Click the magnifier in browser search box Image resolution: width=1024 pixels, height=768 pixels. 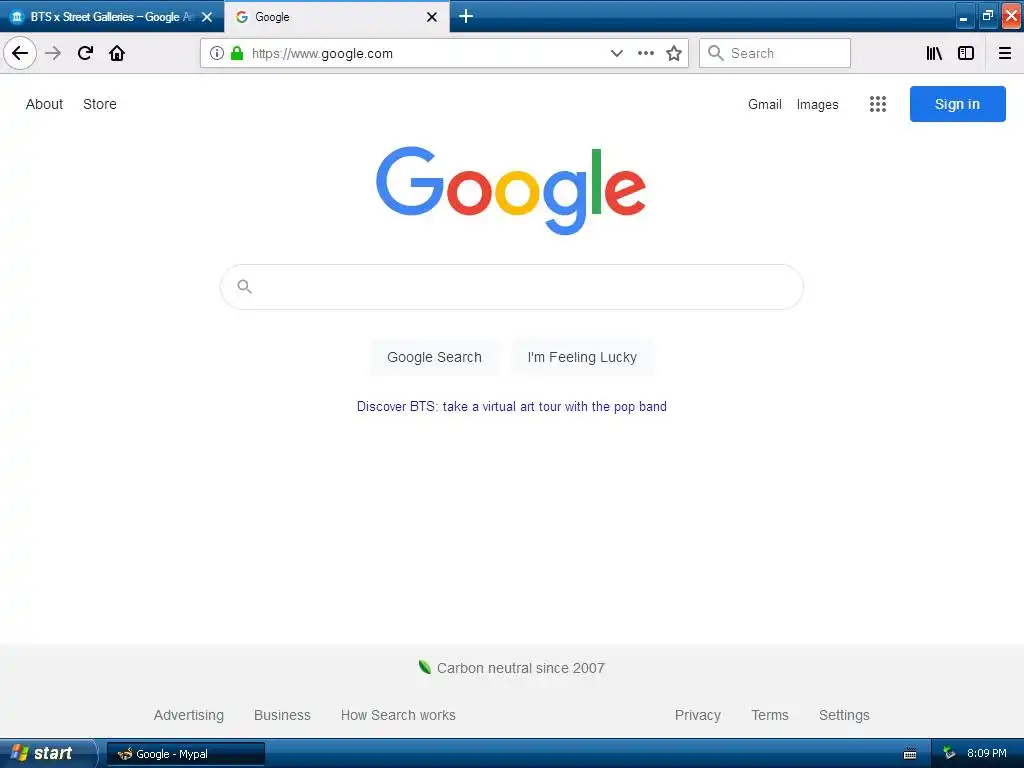tap(716, 53)
